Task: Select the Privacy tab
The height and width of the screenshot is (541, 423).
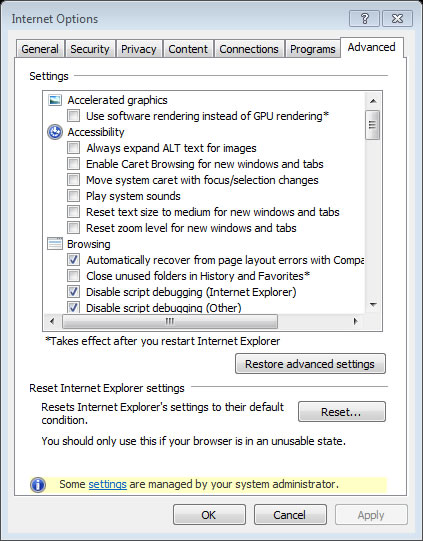Action: [x=139, y=49]
